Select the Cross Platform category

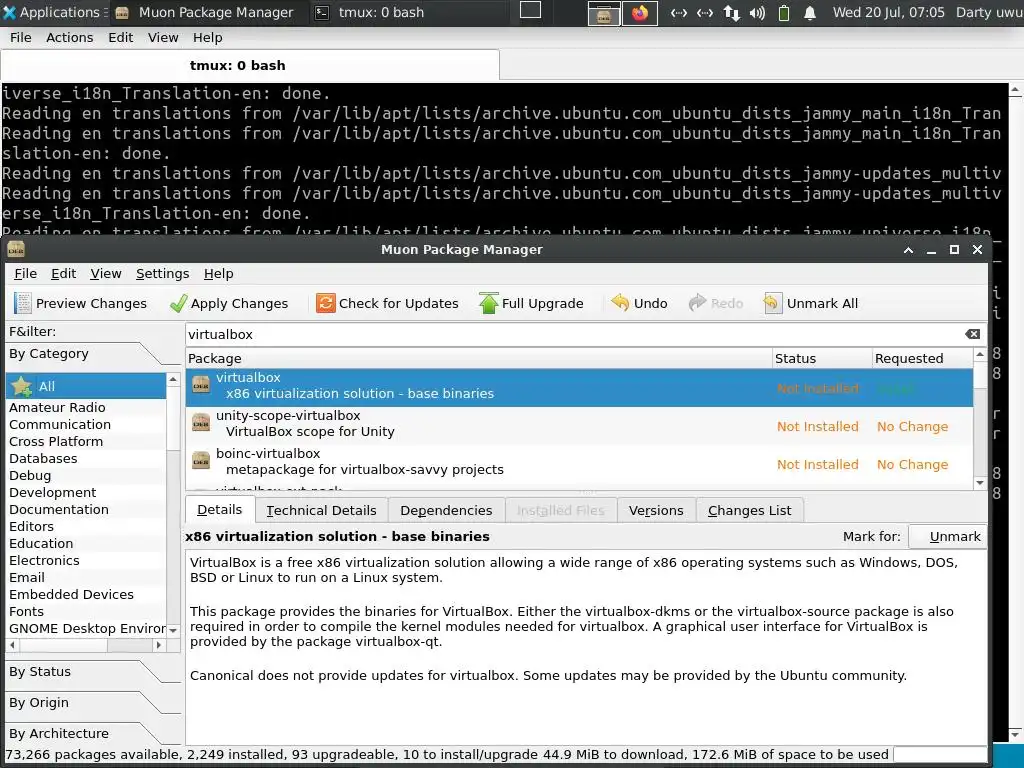[86, 441]
